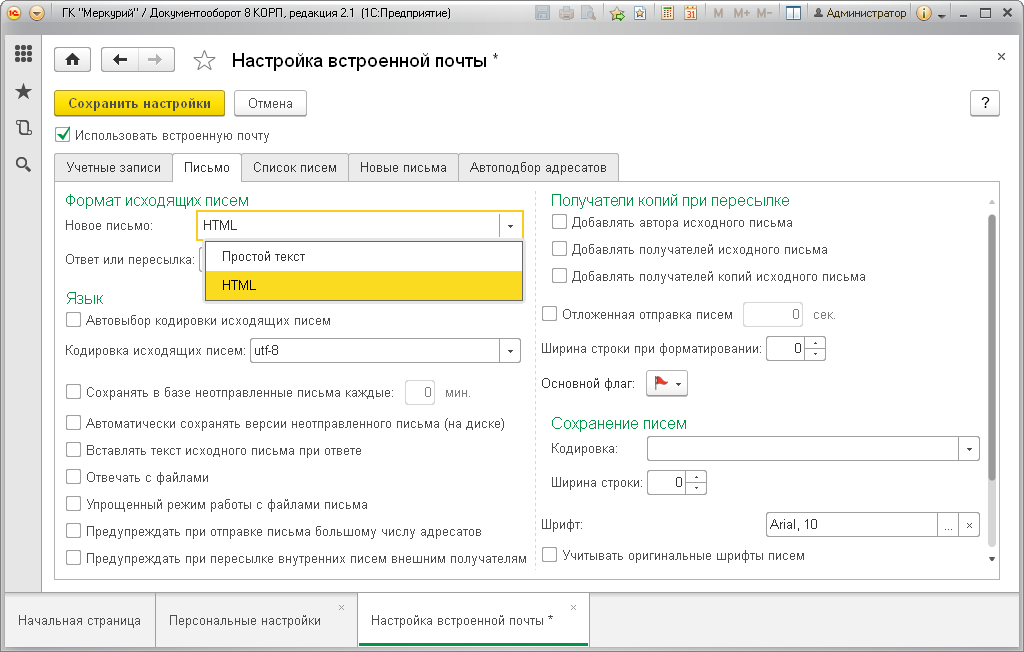Check Предупреждать при пересылке внутренних писем внешним получателям

73,557
